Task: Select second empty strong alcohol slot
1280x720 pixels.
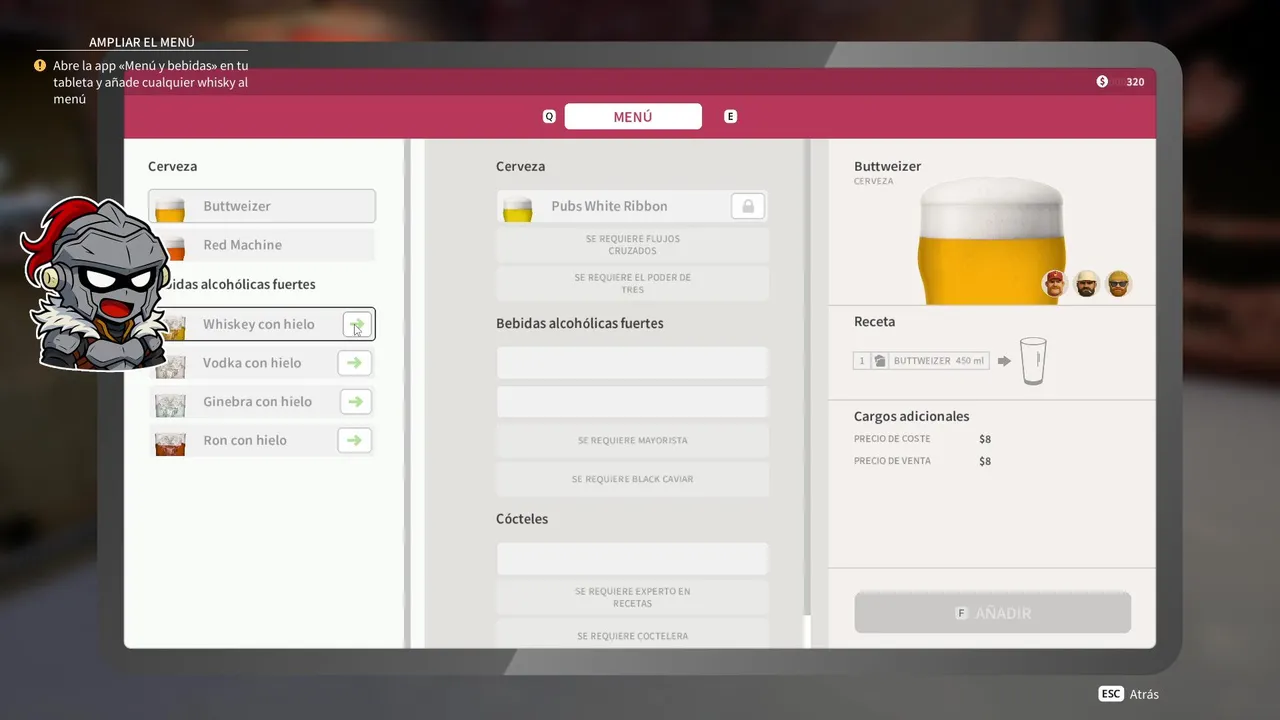Action: click(x=632, y=402)
